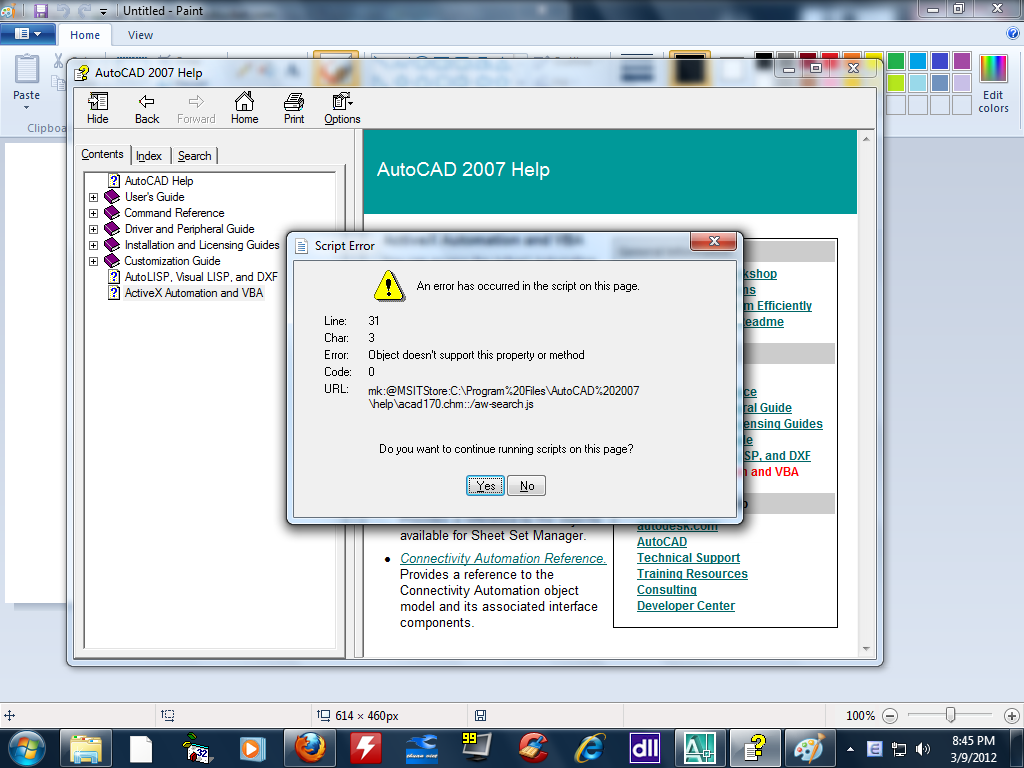
Task: Open the Paint application menu dropdown
Action: (27, 34)
